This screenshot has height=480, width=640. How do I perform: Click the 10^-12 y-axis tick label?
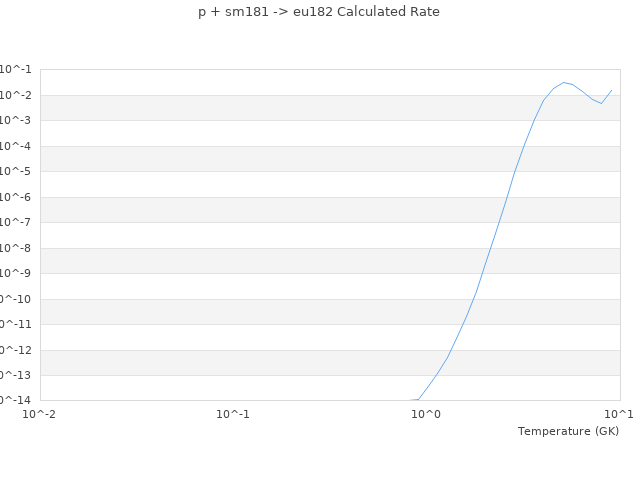(12, 350)
